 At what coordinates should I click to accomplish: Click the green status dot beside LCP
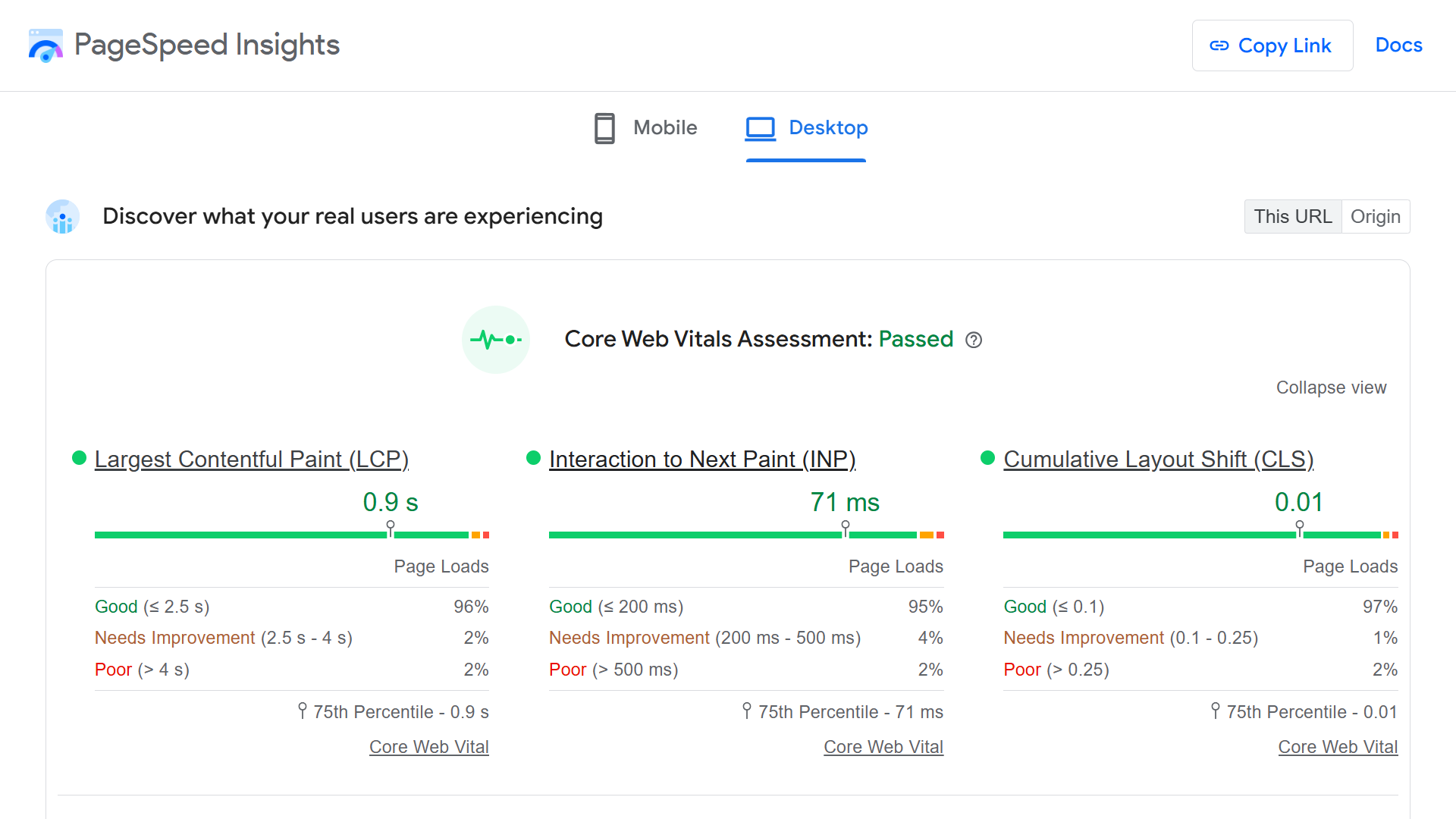point(79,457)
